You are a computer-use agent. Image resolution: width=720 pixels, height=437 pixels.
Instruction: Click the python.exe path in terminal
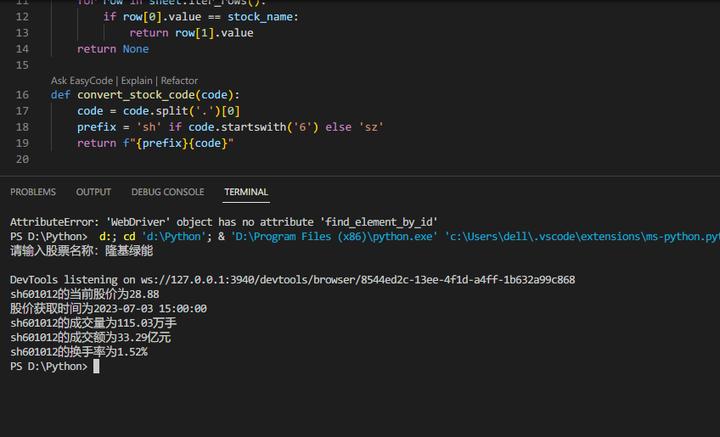pos(334,236)
